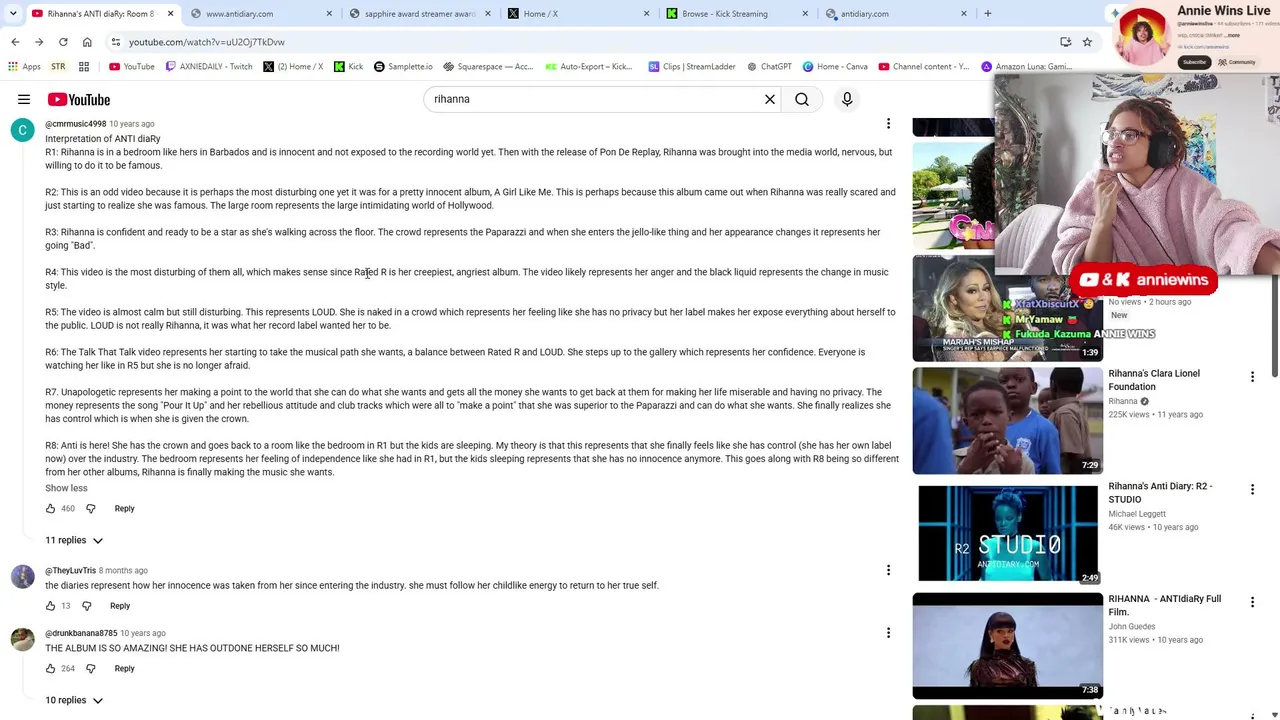Viewport: 1280px width, 720px height.
Task: Open menu for Clara Lionel Foundation video
Action: point(1252,377)
